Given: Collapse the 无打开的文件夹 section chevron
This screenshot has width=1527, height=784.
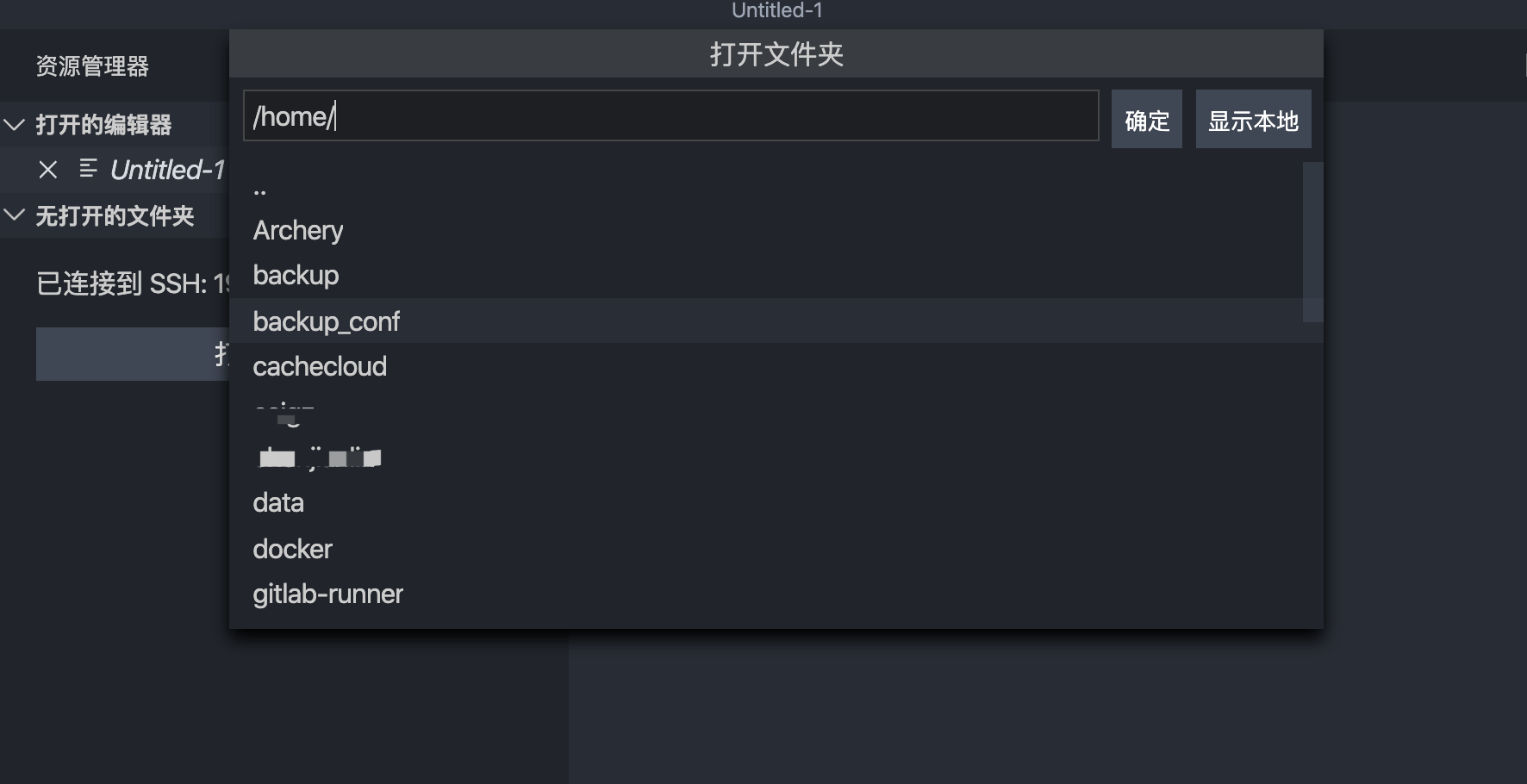Looking at the screenshot, I should (x=15, y=215).
